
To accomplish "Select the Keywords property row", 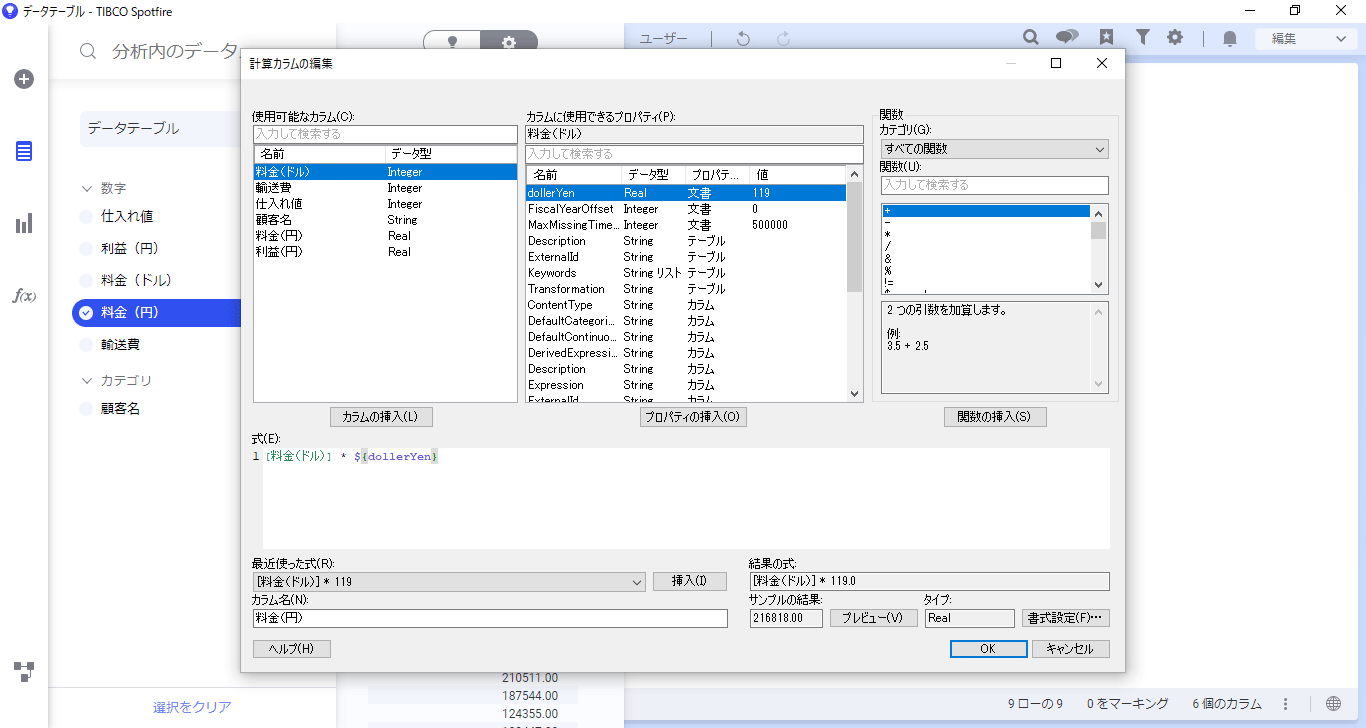I will 686,273.
